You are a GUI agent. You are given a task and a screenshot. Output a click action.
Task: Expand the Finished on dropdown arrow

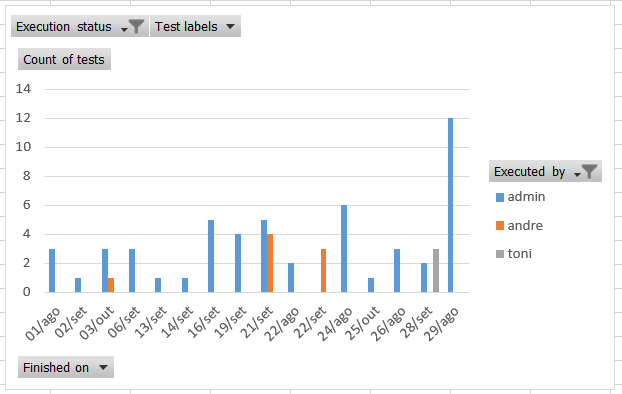[x=103, y=367]
